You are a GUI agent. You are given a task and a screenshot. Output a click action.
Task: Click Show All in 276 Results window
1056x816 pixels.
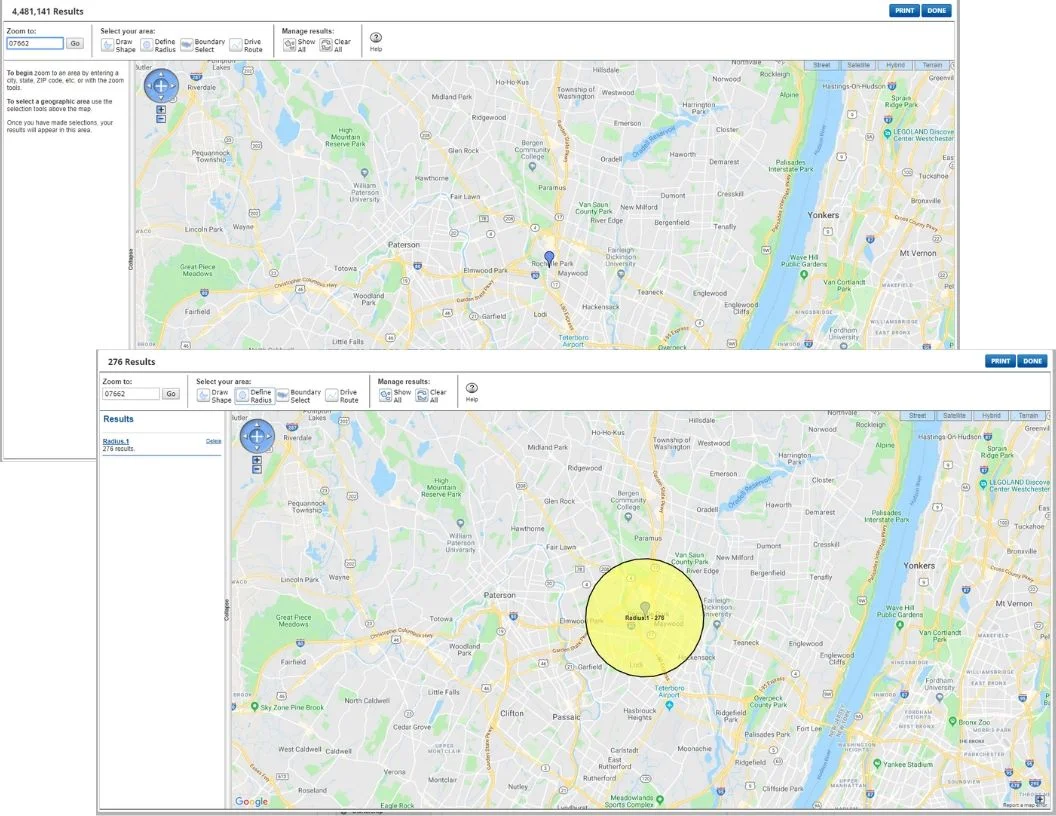click(x=395, y=396)
